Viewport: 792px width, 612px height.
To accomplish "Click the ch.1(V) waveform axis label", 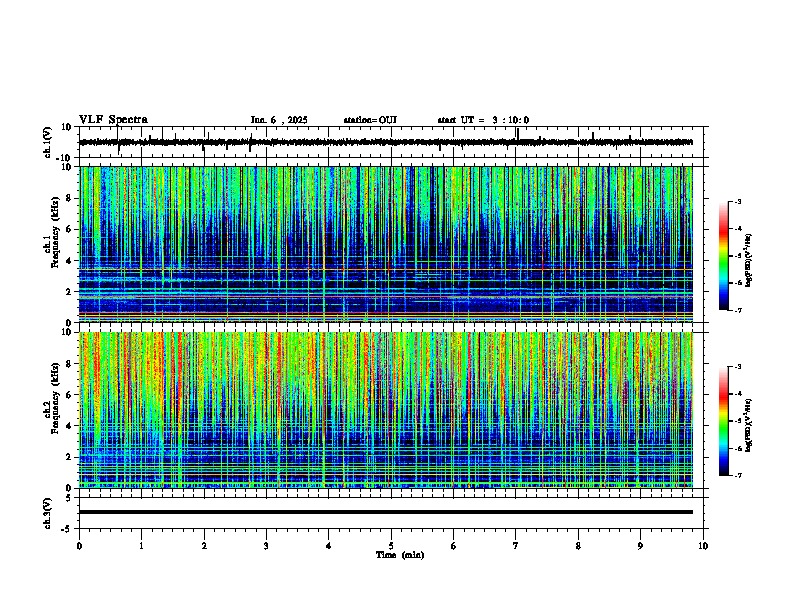I will pos(48,142).
